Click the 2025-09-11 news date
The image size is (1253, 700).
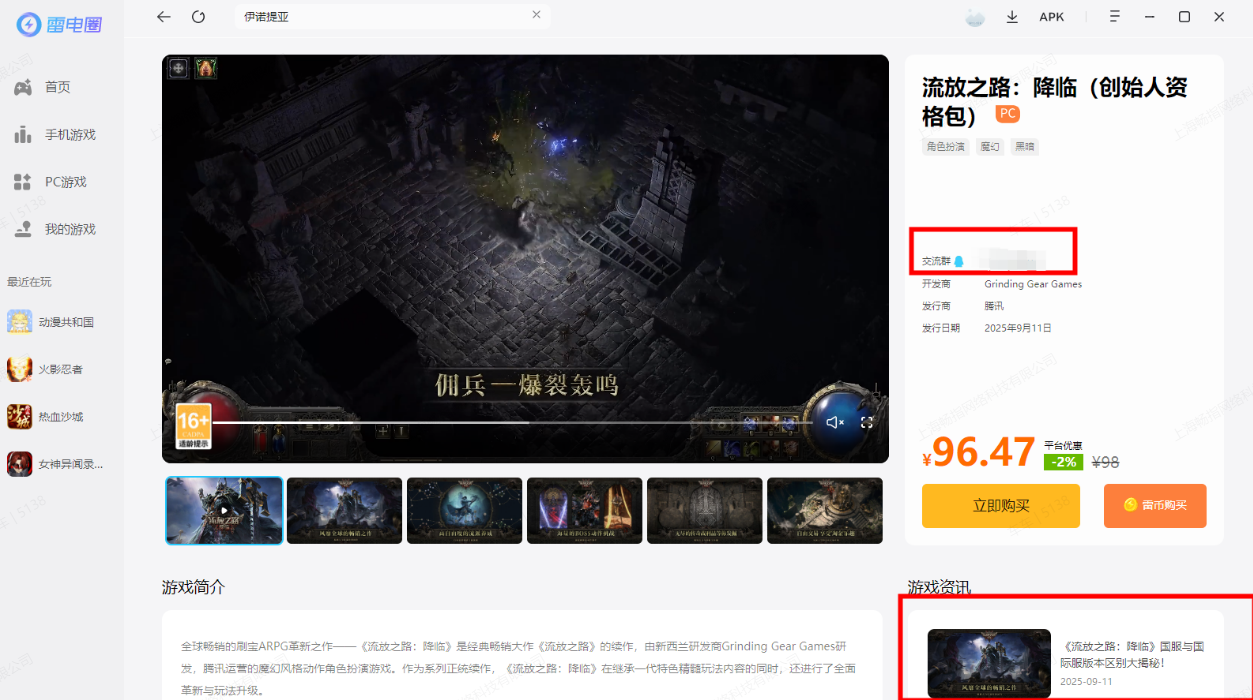pos(1084,682)
